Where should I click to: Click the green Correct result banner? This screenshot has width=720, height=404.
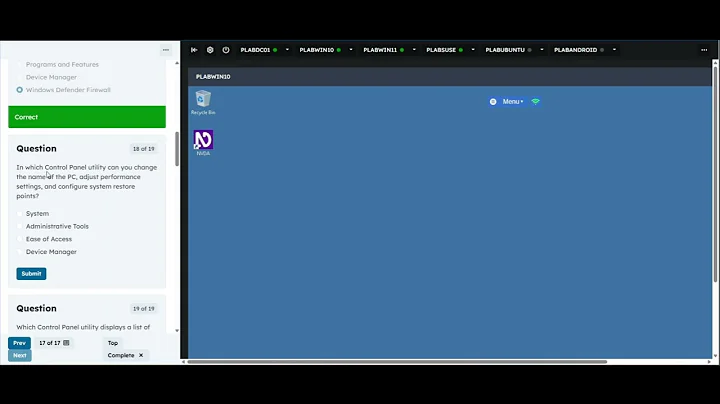tap(87, 117)
